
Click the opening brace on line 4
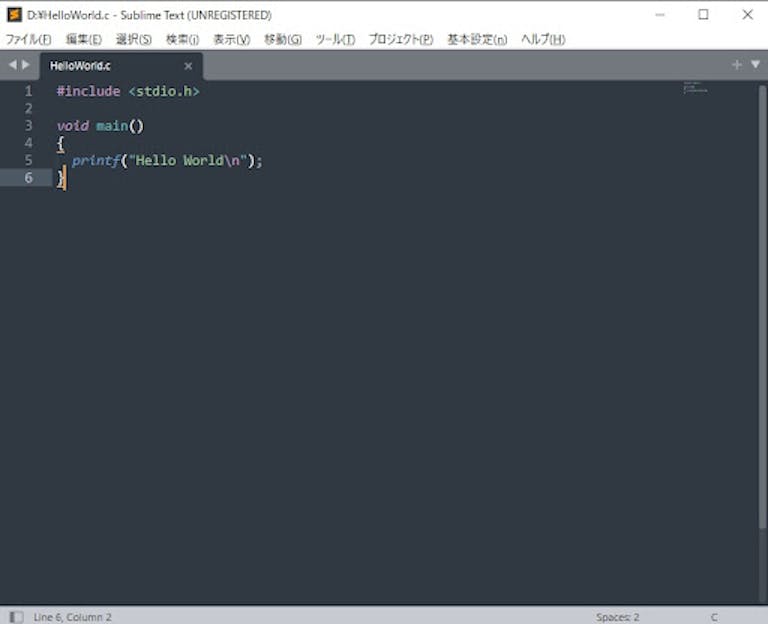pos(60,144)
